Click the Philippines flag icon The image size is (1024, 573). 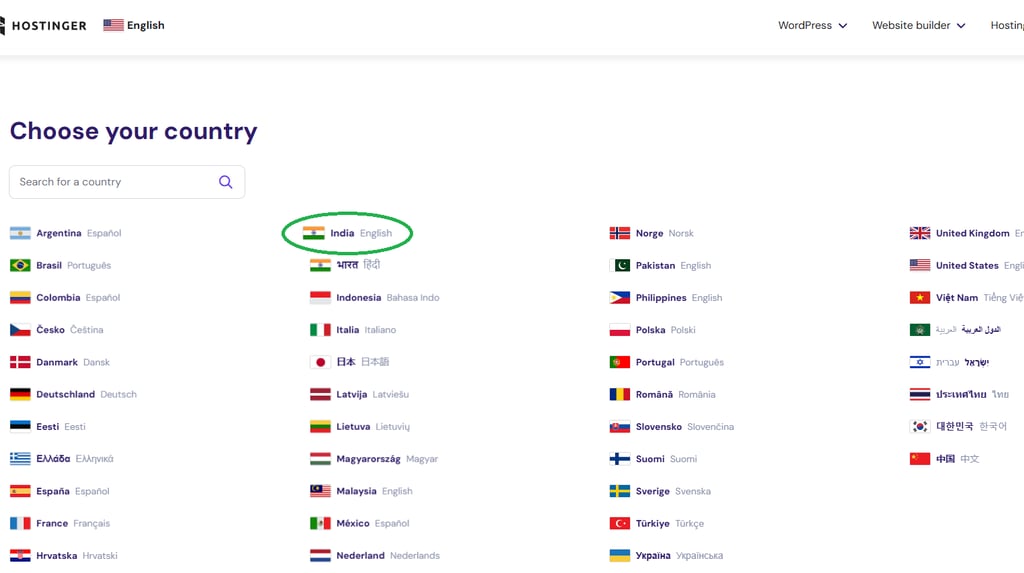click(x=620, y=297)
